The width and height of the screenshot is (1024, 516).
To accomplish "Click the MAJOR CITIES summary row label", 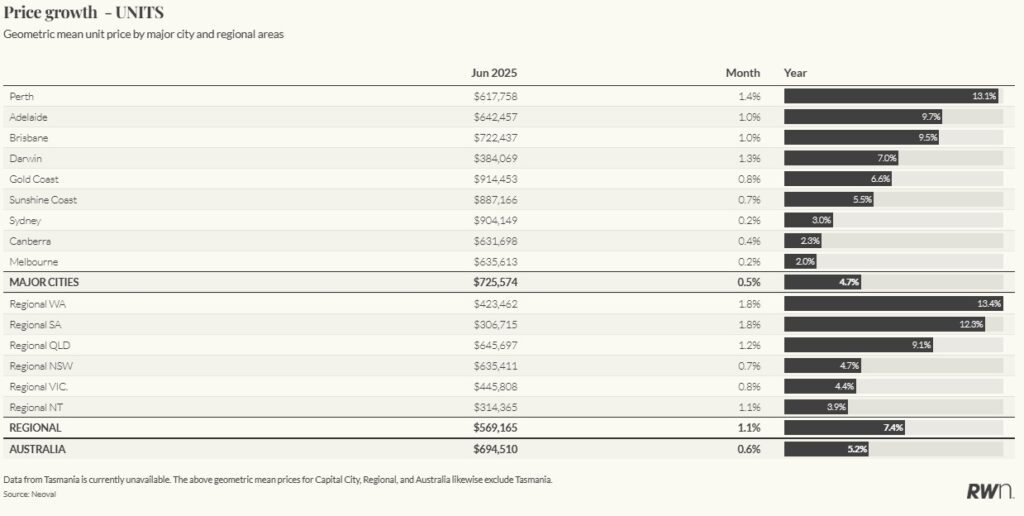I will point(44,283).
